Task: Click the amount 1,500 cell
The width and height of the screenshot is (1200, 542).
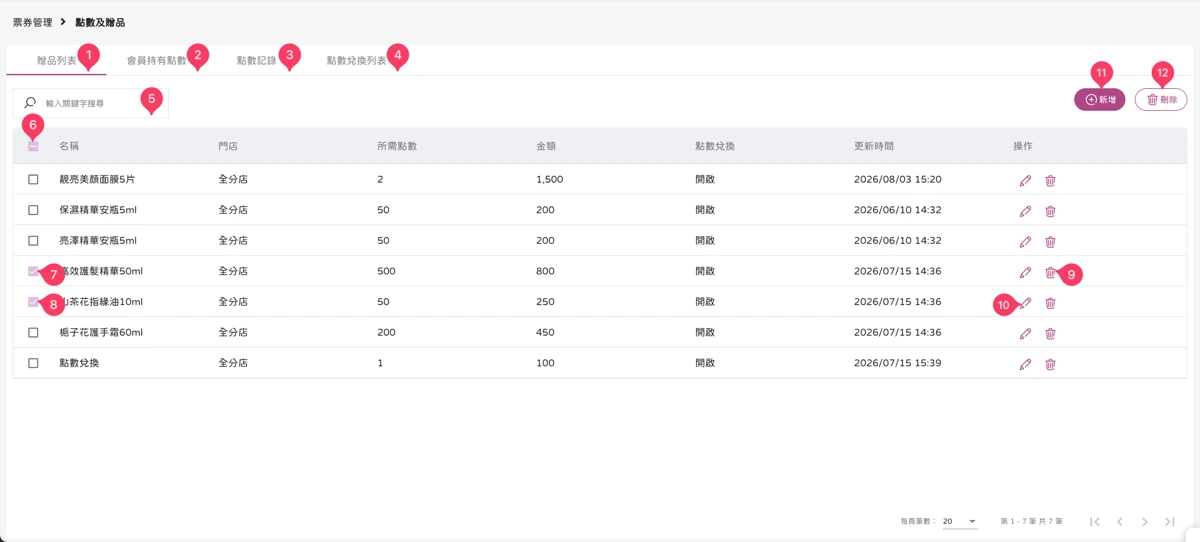Action: pos(550,180)
